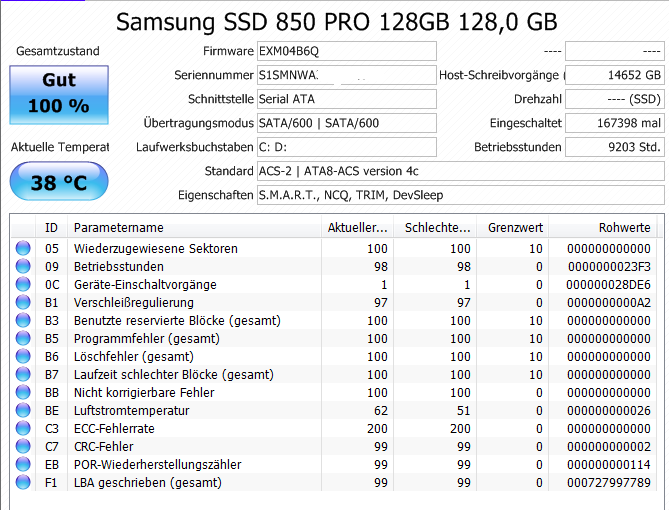Image resolution: width=669 pixels, height=510 pixels.
Task: Select the Nicht korrigierbare Fehler row name
Action: tap(144, 392)
